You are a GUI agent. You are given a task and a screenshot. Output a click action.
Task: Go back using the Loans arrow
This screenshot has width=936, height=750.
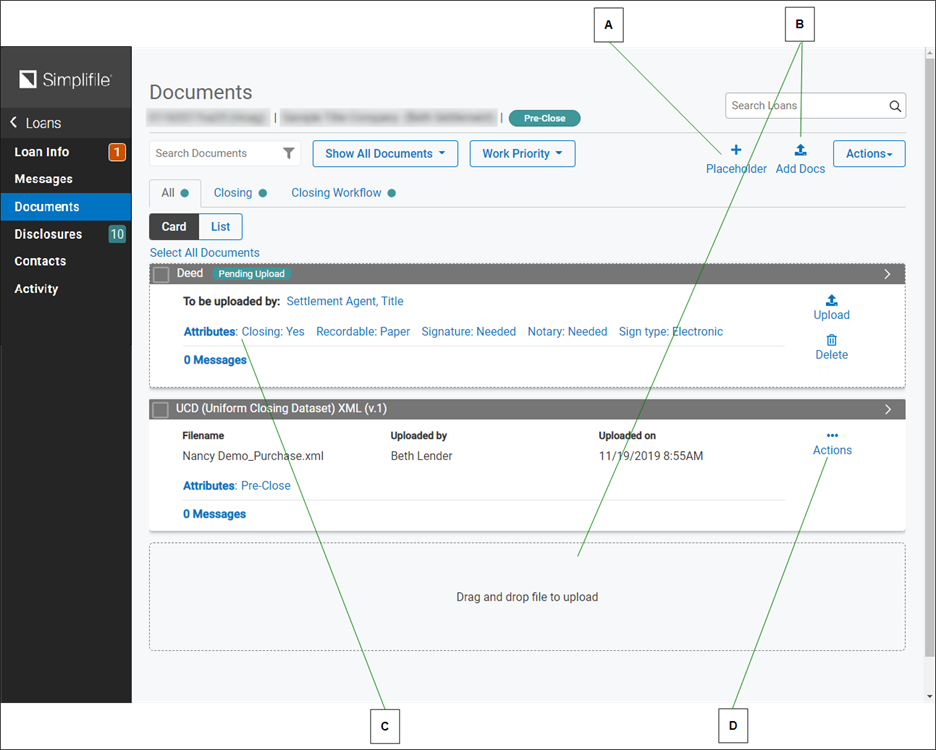point(14,122)
